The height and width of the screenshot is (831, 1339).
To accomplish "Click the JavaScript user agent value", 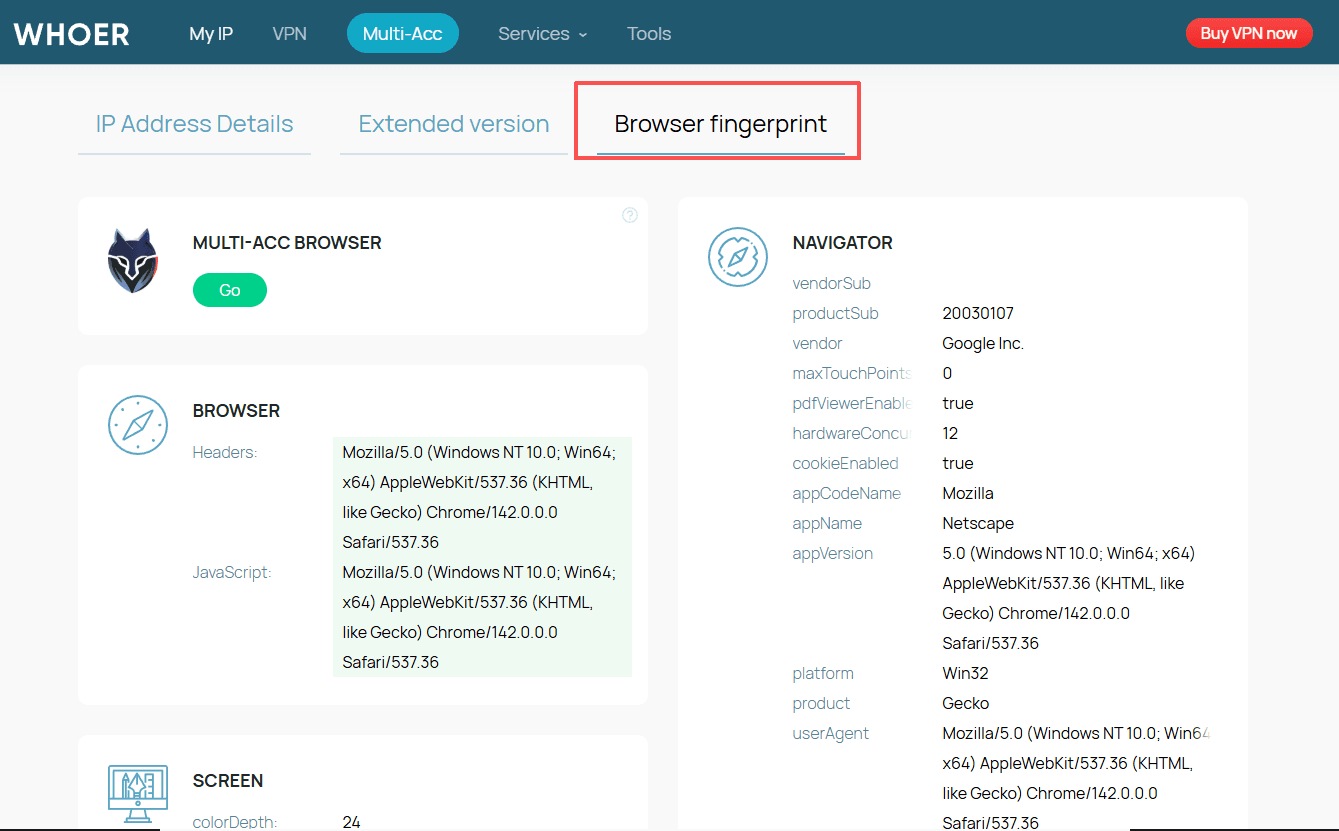I will tap(482, 617).
